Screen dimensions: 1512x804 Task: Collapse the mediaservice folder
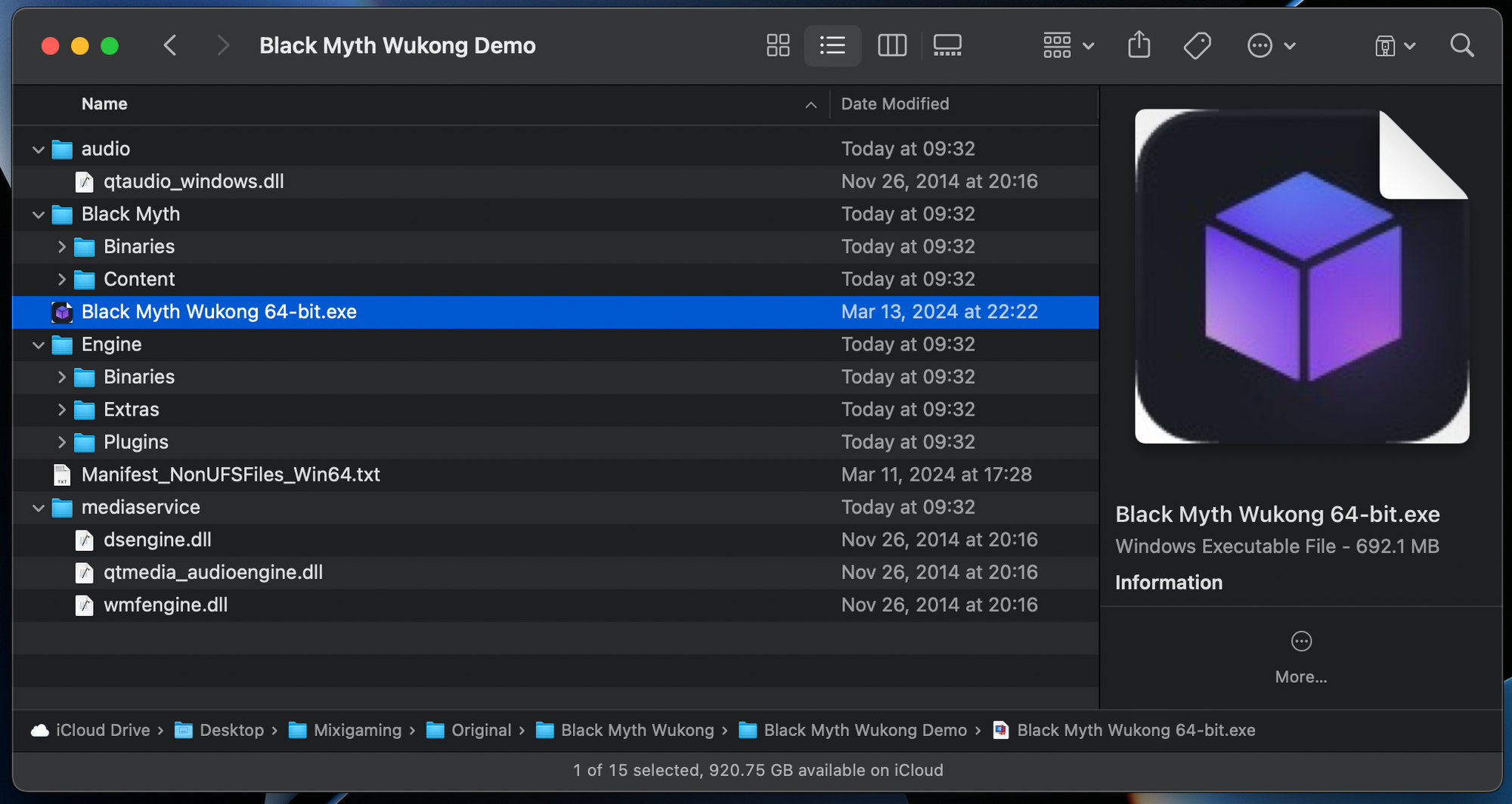point(39,508)
